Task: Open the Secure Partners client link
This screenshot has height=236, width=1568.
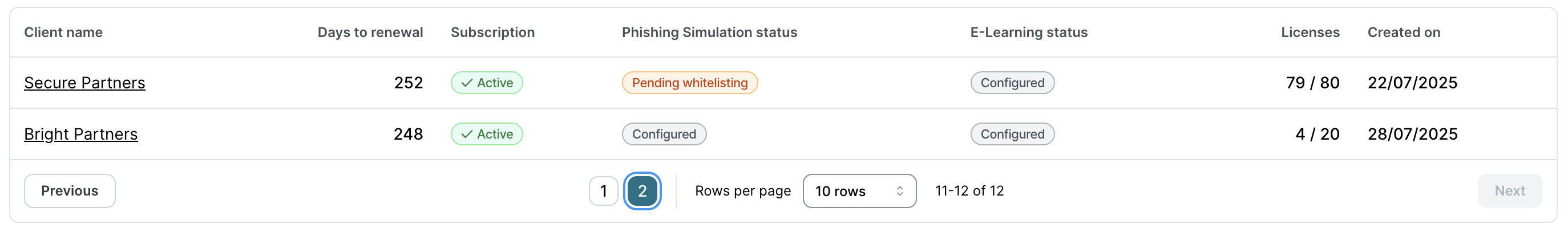Action: pos(84,83)
